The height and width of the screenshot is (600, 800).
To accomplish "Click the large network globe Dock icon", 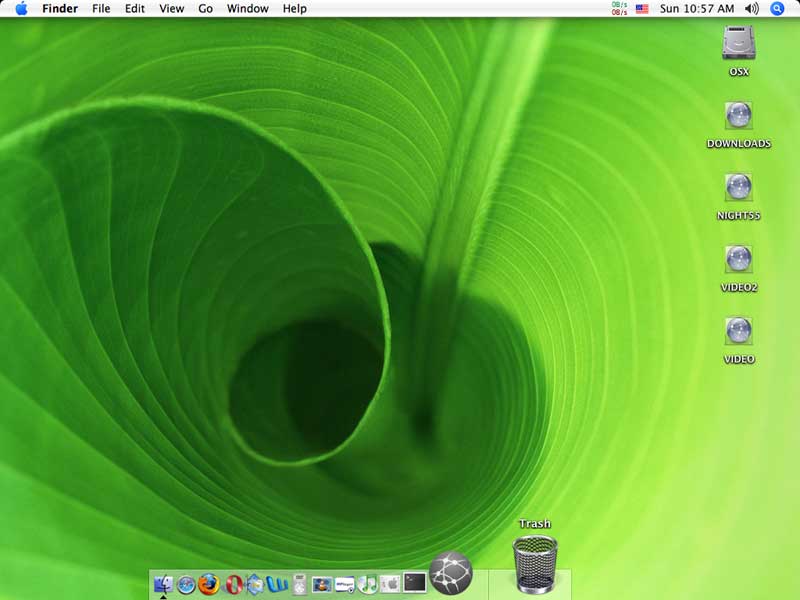I will [450, 573].
